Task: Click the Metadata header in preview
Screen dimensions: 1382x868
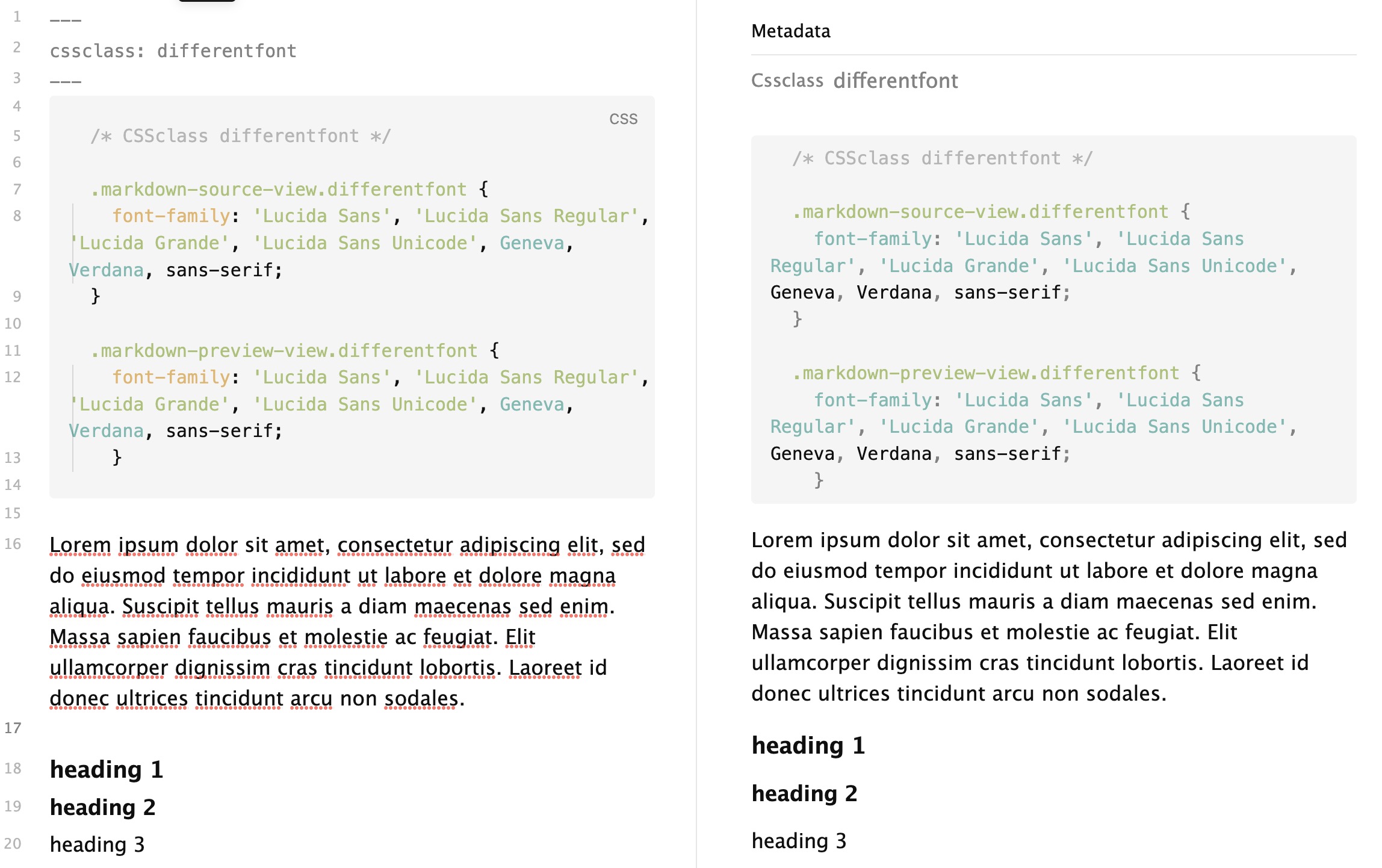Action: tap(790, 31)
